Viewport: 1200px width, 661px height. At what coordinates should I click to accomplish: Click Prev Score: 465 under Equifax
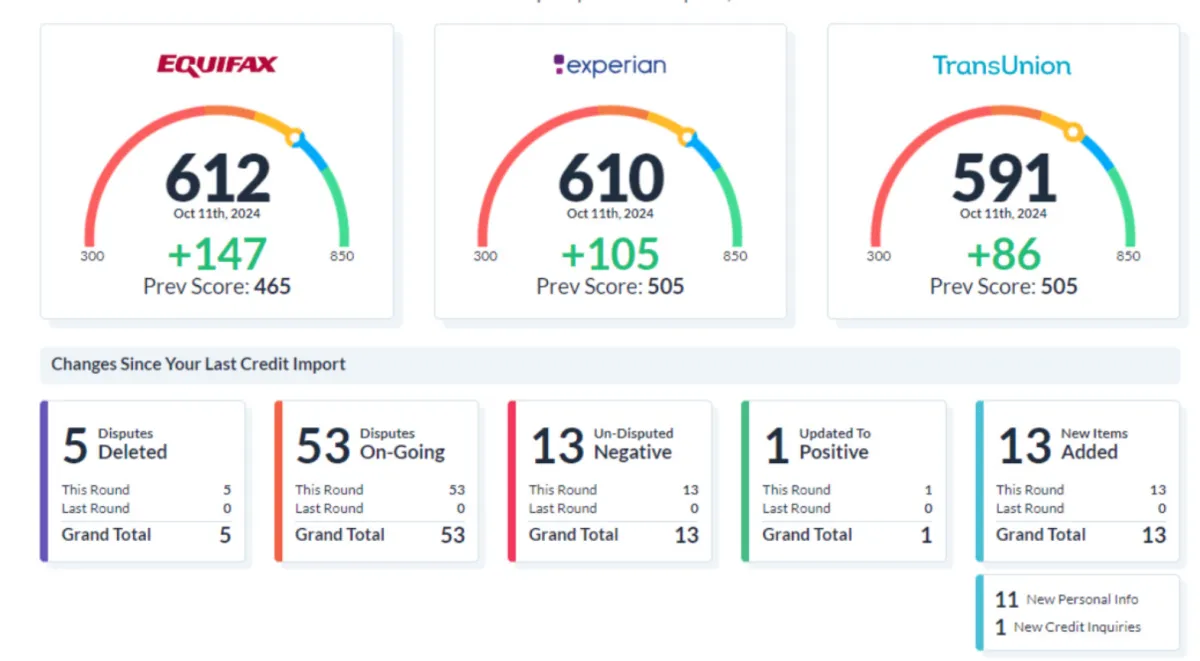[x=217, y=287]
